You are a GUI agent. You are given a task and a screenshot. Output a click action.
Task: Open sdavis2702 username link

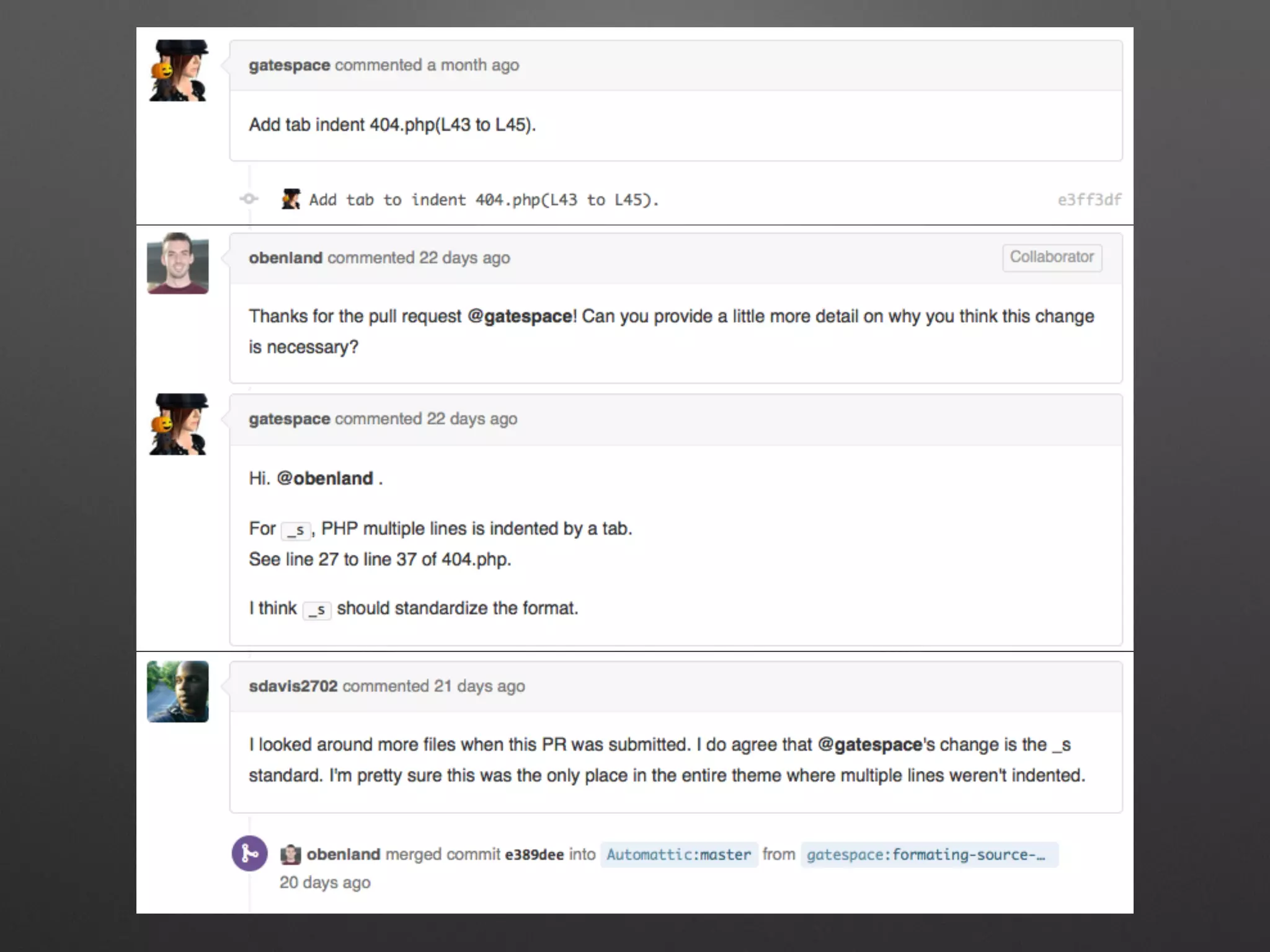click(293, 686)
